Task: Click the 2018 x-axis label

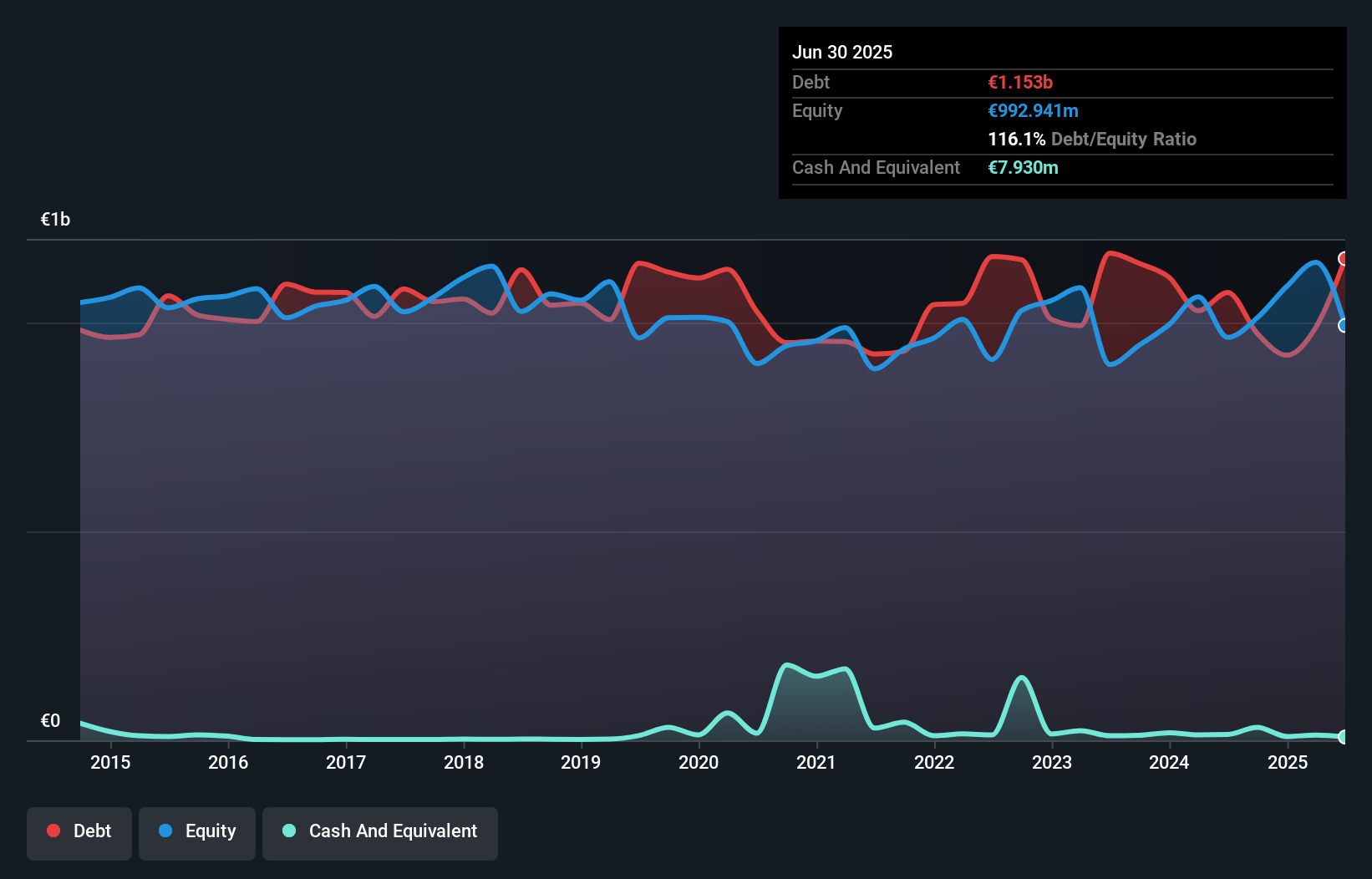Action: coord(464,762)
